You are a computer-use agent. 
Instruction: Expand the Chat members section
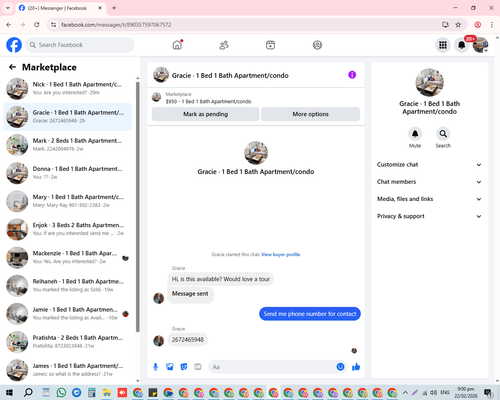429,182
